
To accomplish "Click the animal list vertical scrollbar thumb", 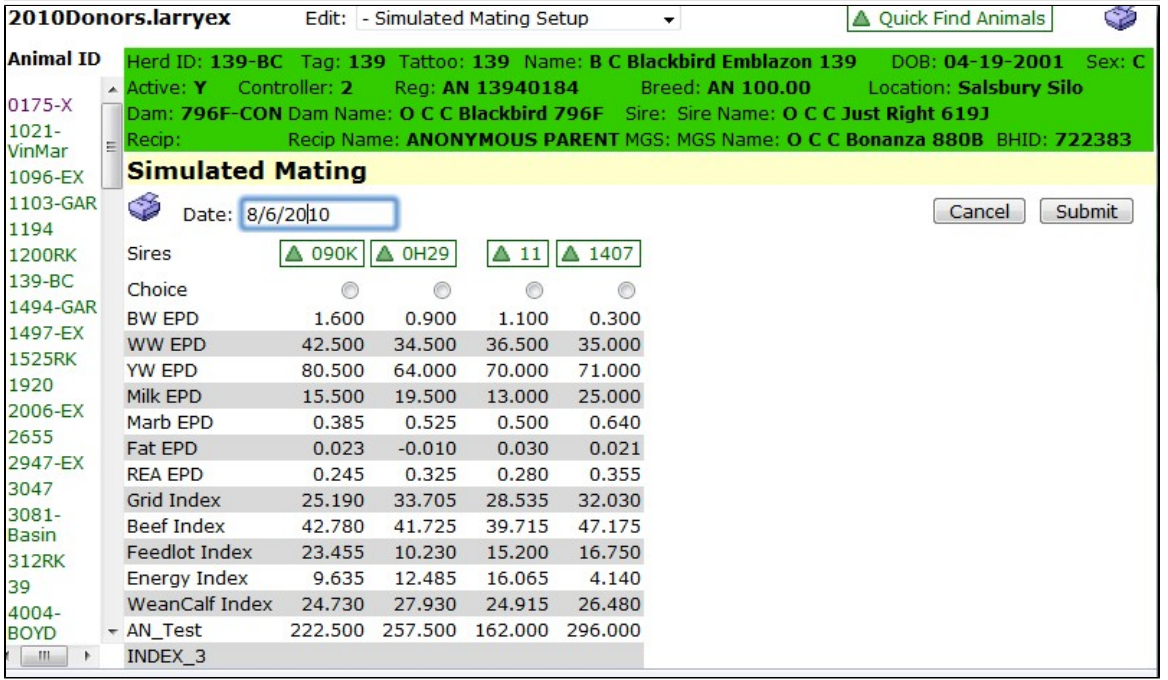I will [x=111, y=146].
